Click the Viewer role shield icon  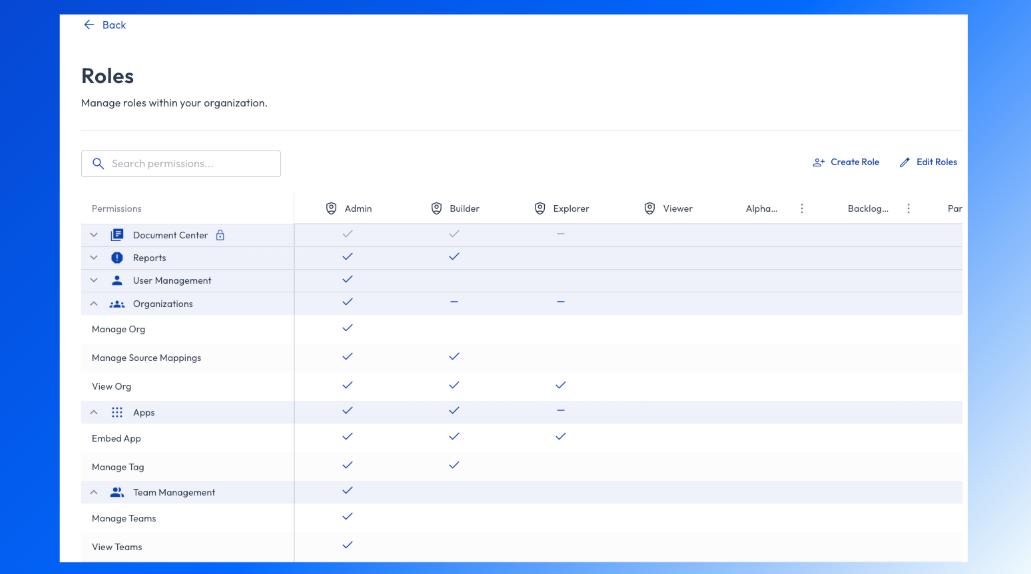click(x=650, y=208)
